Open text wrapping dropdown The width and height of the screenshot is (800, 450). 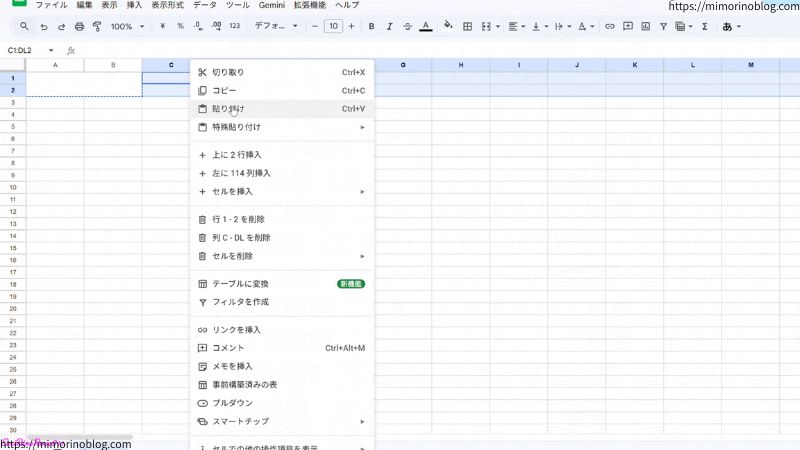click(563, 27)
